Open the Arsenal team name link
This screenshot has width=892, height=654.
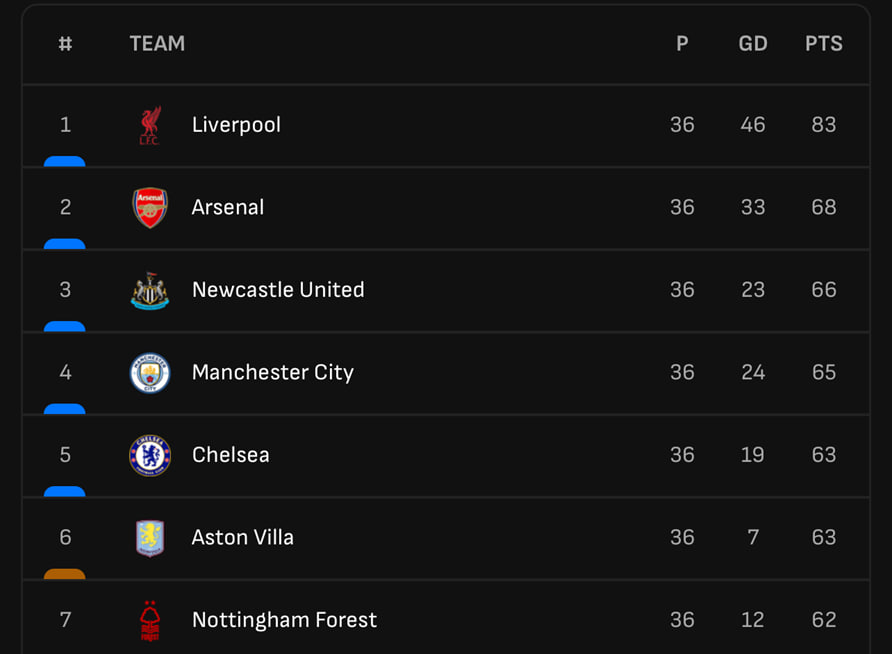click(x=228, y=208)
